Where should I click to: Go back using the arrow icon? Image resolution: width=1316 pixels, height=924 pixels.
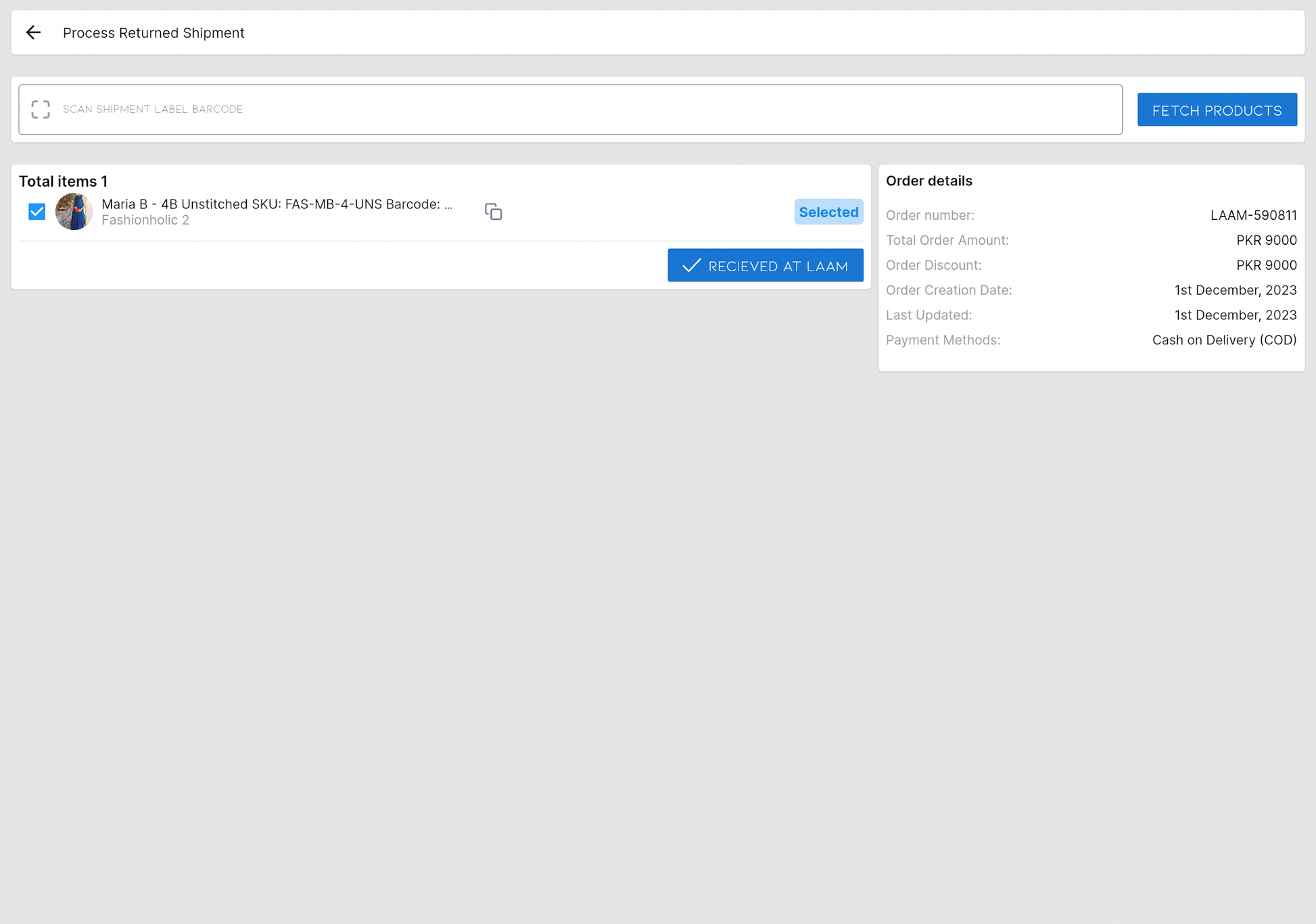pos(33,32)
